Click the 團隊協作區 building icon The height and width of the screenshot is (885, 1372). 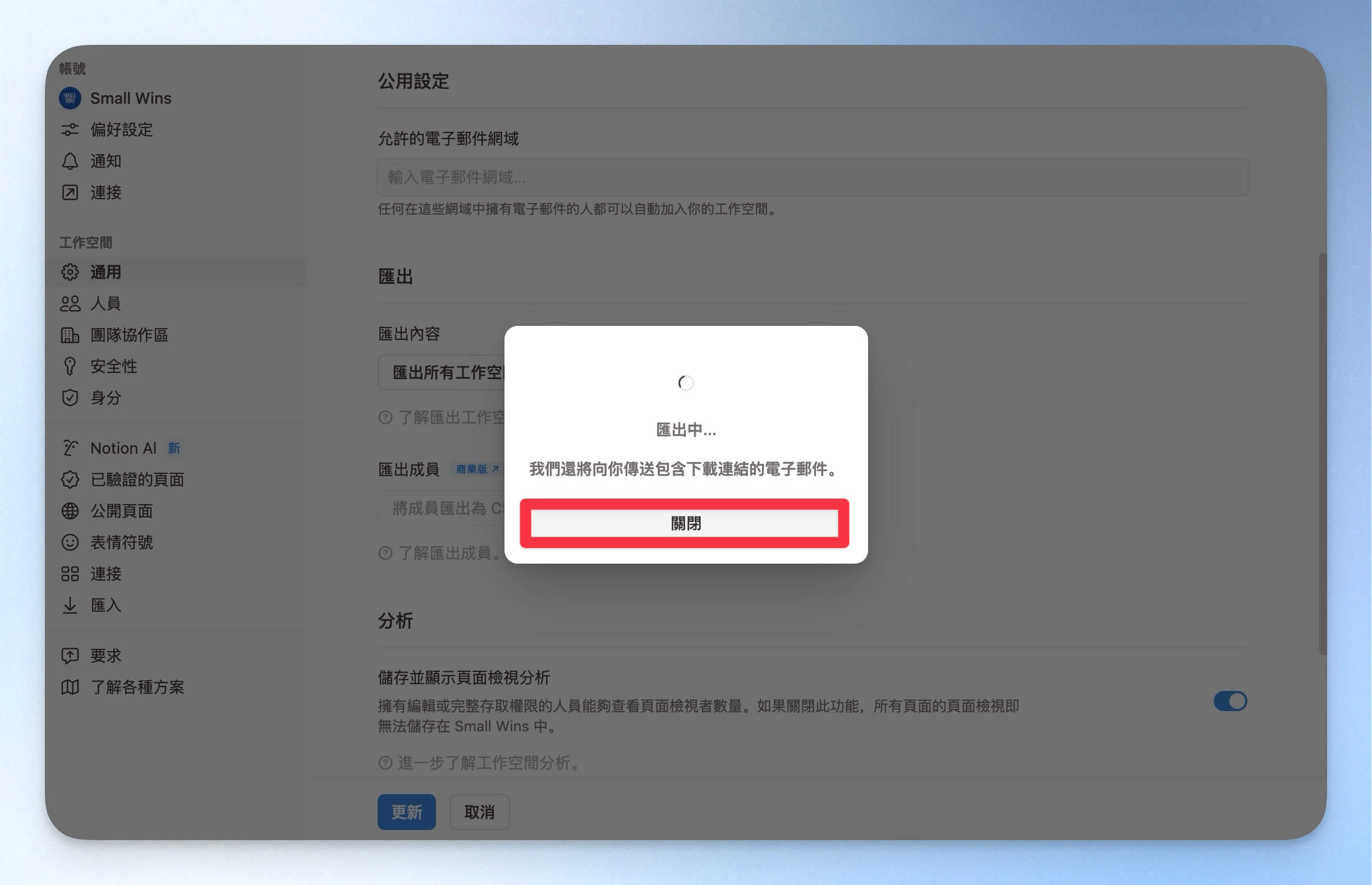coord(70,335)
